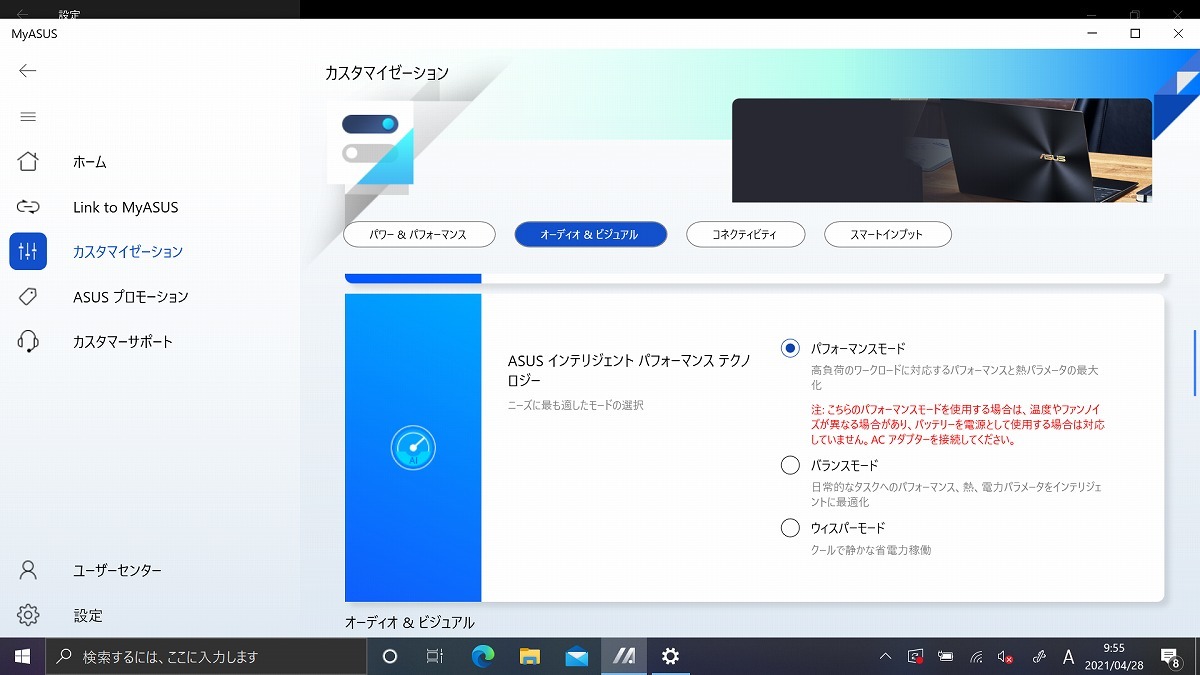Open Wi-Fi network tray icon
Screen dimensions: 1200x675
977,656
